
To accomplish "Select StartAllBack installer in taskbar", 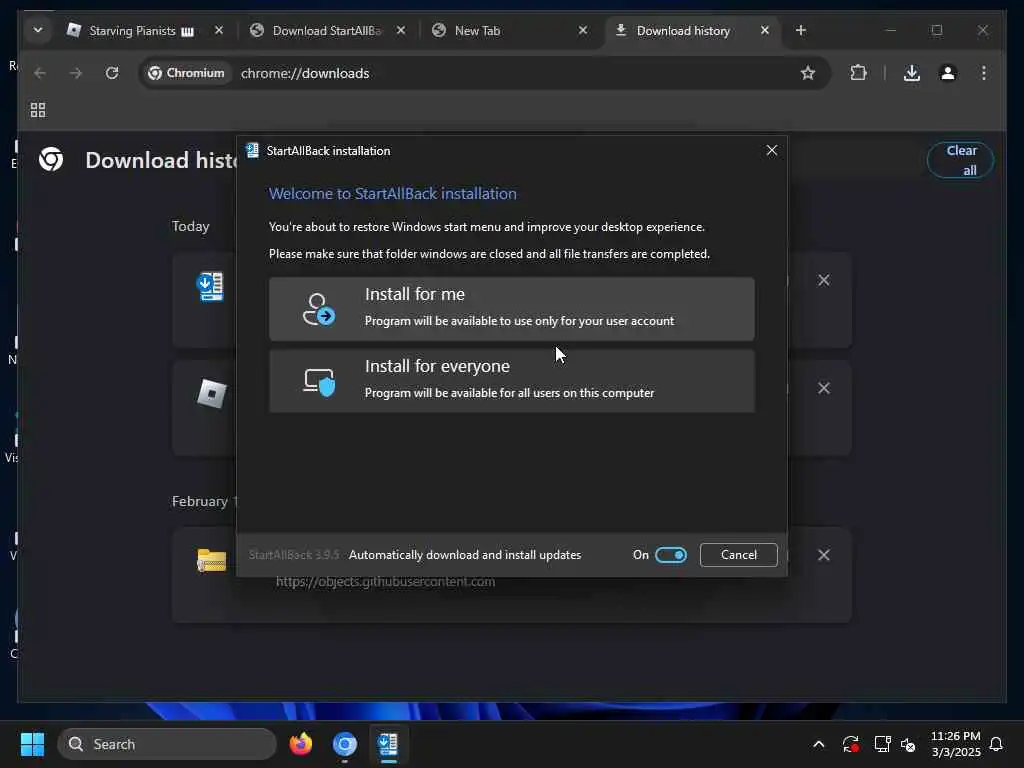I will pyautogui.click(x=389, y=744).
